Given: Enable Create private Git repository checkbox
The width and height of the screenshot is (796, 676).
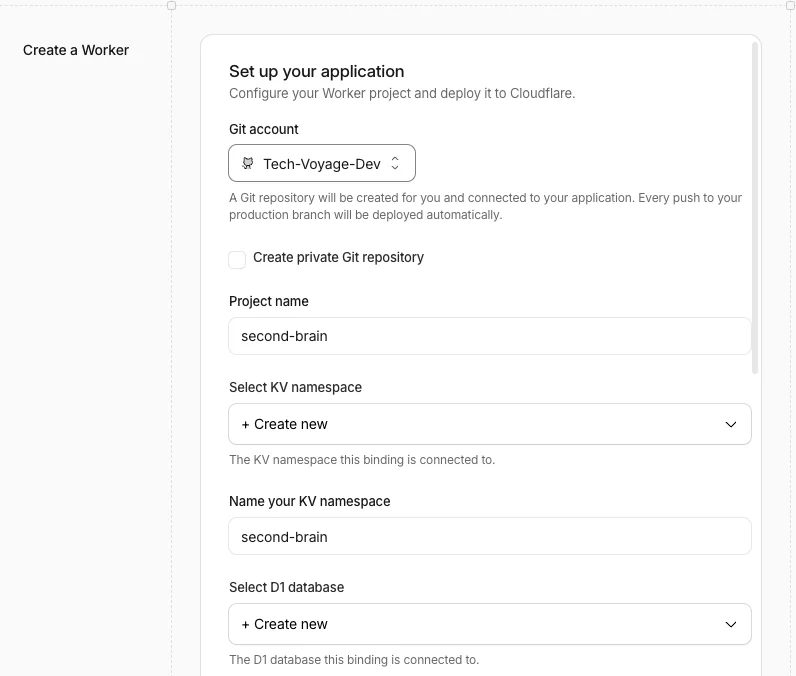Looking at the screenshot, I should click(237, 259).
